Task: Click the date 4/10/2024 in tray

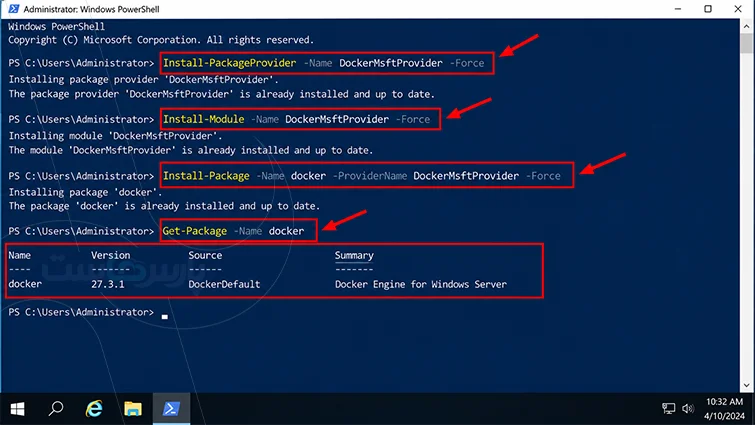Action: (x=724, y=416)
